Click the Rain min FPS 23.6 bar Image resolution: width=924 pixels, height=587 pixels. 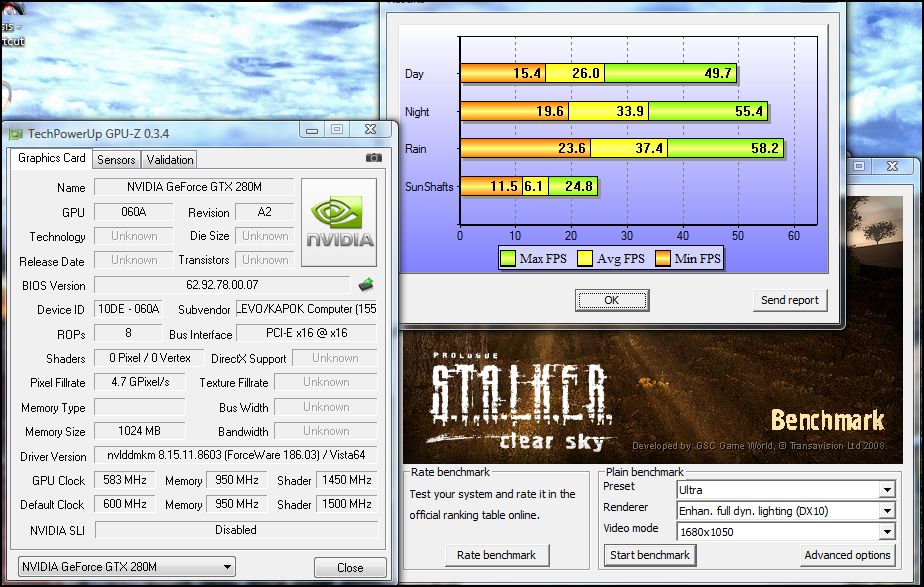(525, 148)
